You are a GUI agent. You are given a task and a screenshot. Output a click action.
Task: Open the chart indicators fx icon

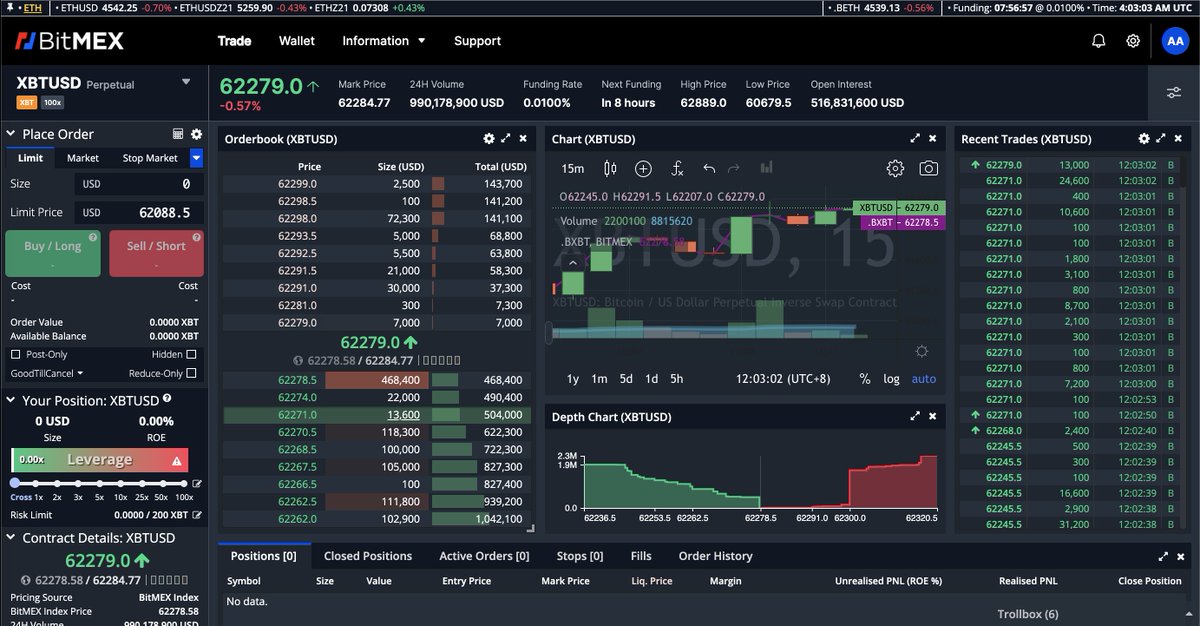tap(677, 169)
